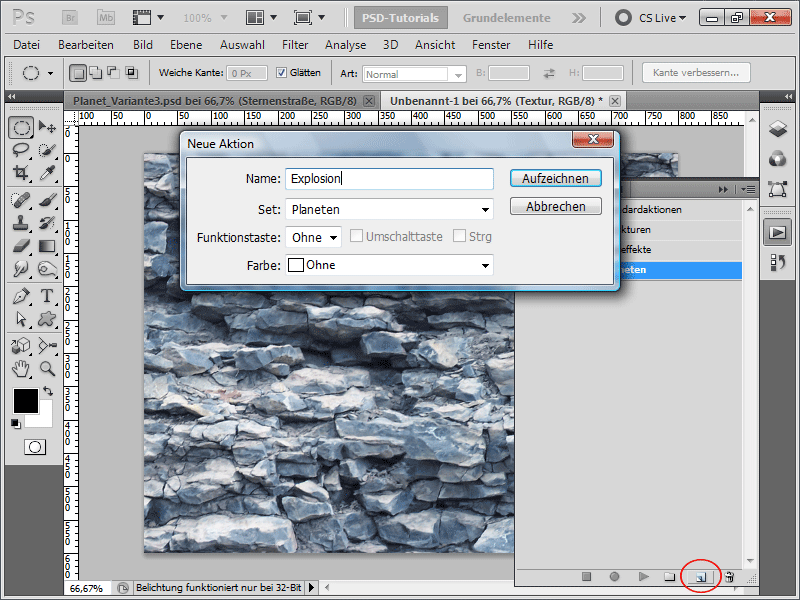This screenshot has width=800, height=600.
Task: Swap foreground and background colors
Action: [x=48, y=391]
